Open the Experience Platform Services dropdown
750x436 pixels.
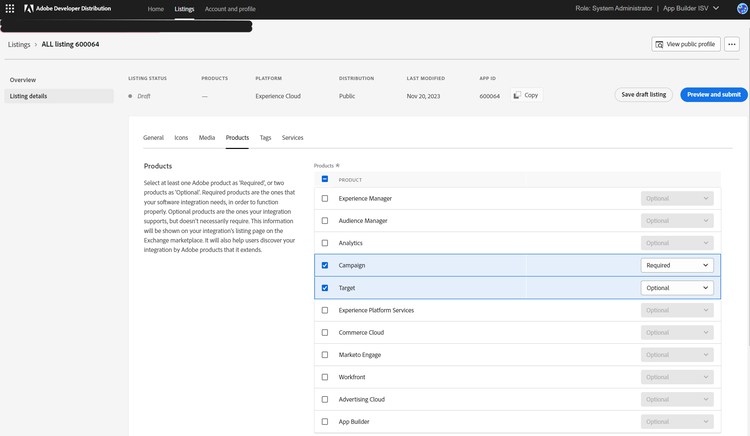(677, 310)
